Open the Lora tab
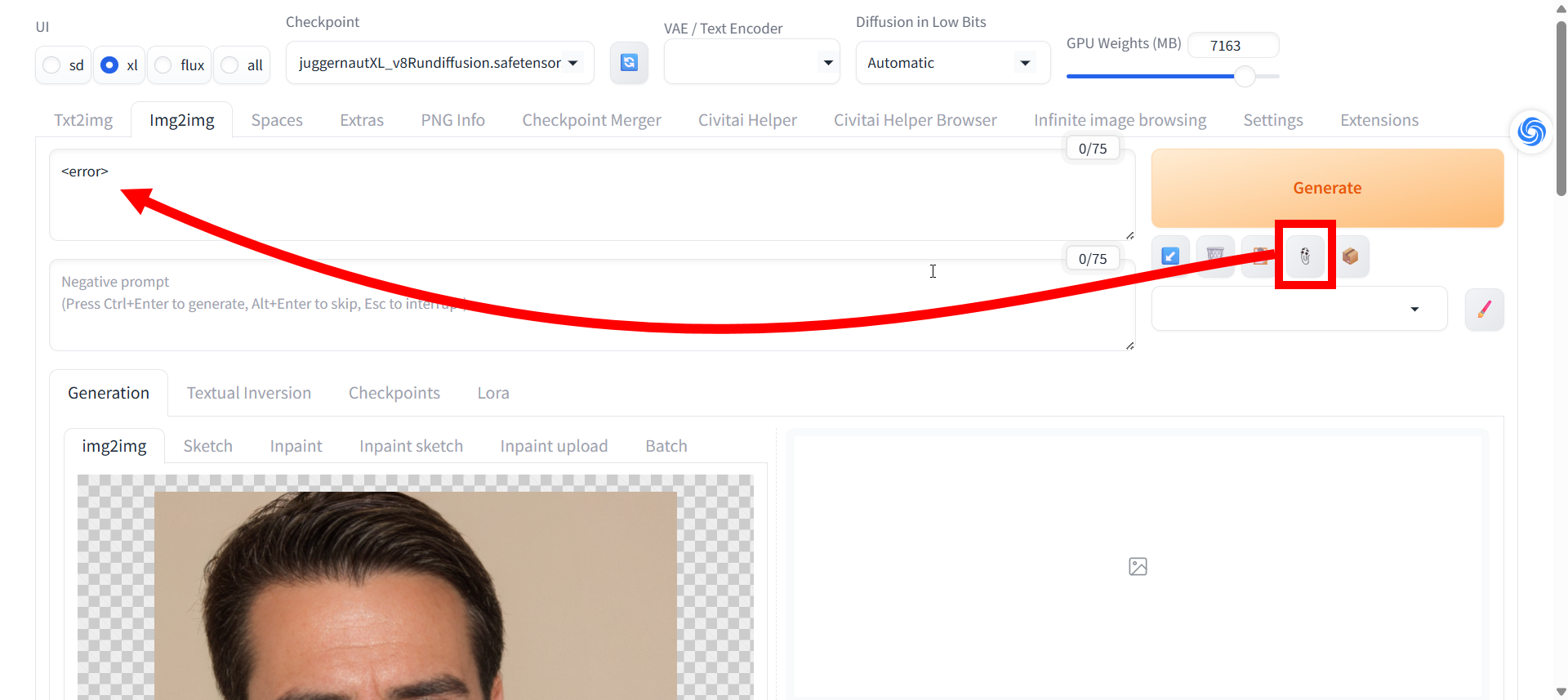The image size is (1568, 700). [493, 393]
